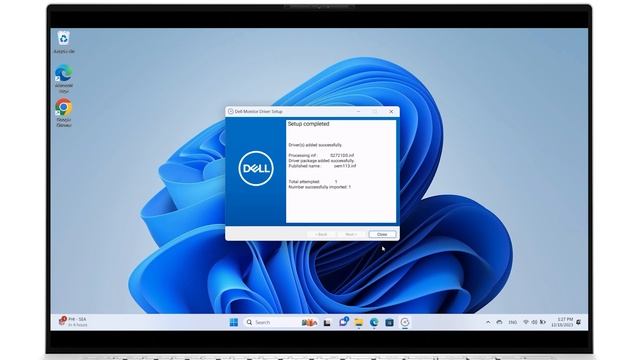Click the battery tray icon
This screenshot has width=640, height=360.
(543, 322)
